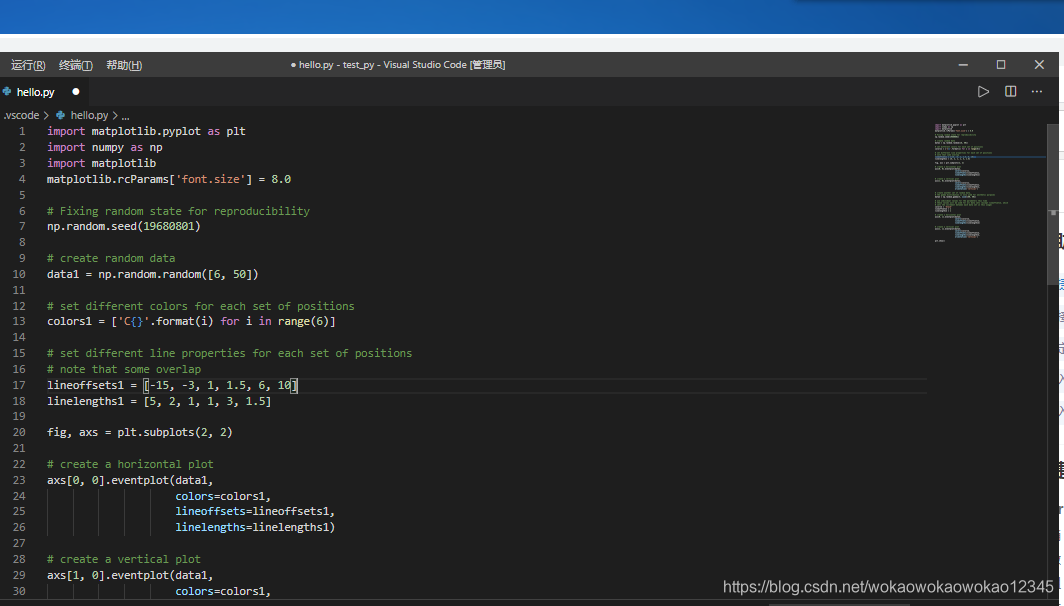Switch to the hello.py editor tab
The width and height of the screenshot is (1064, 606).
[x=38, y=91]
